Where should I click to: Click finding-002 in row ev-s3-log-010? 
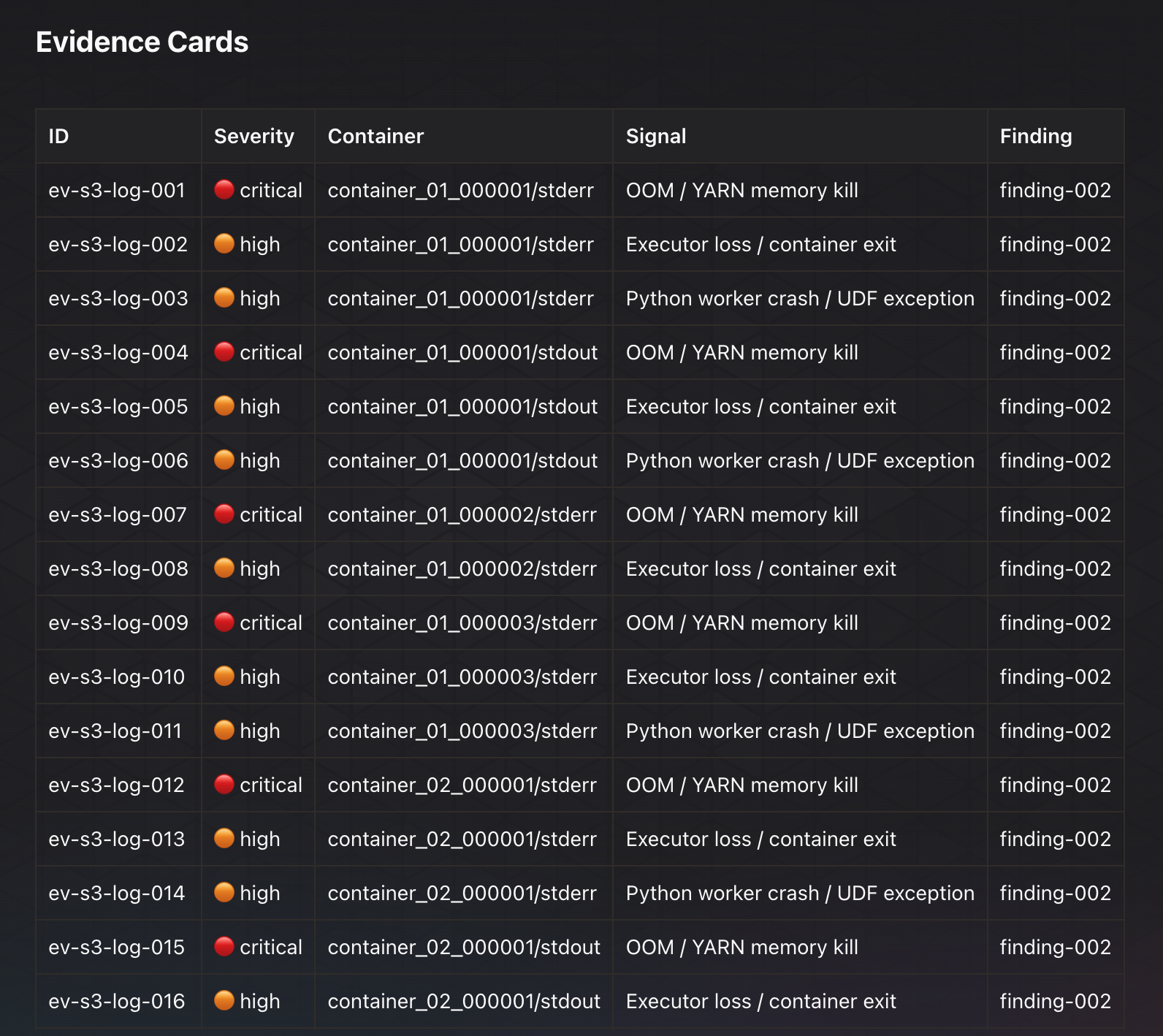pos(1056,677)
